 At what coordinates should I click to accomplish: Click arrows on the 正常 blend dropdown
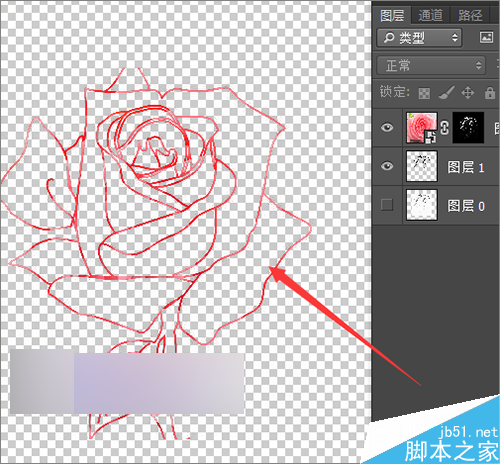479,65
